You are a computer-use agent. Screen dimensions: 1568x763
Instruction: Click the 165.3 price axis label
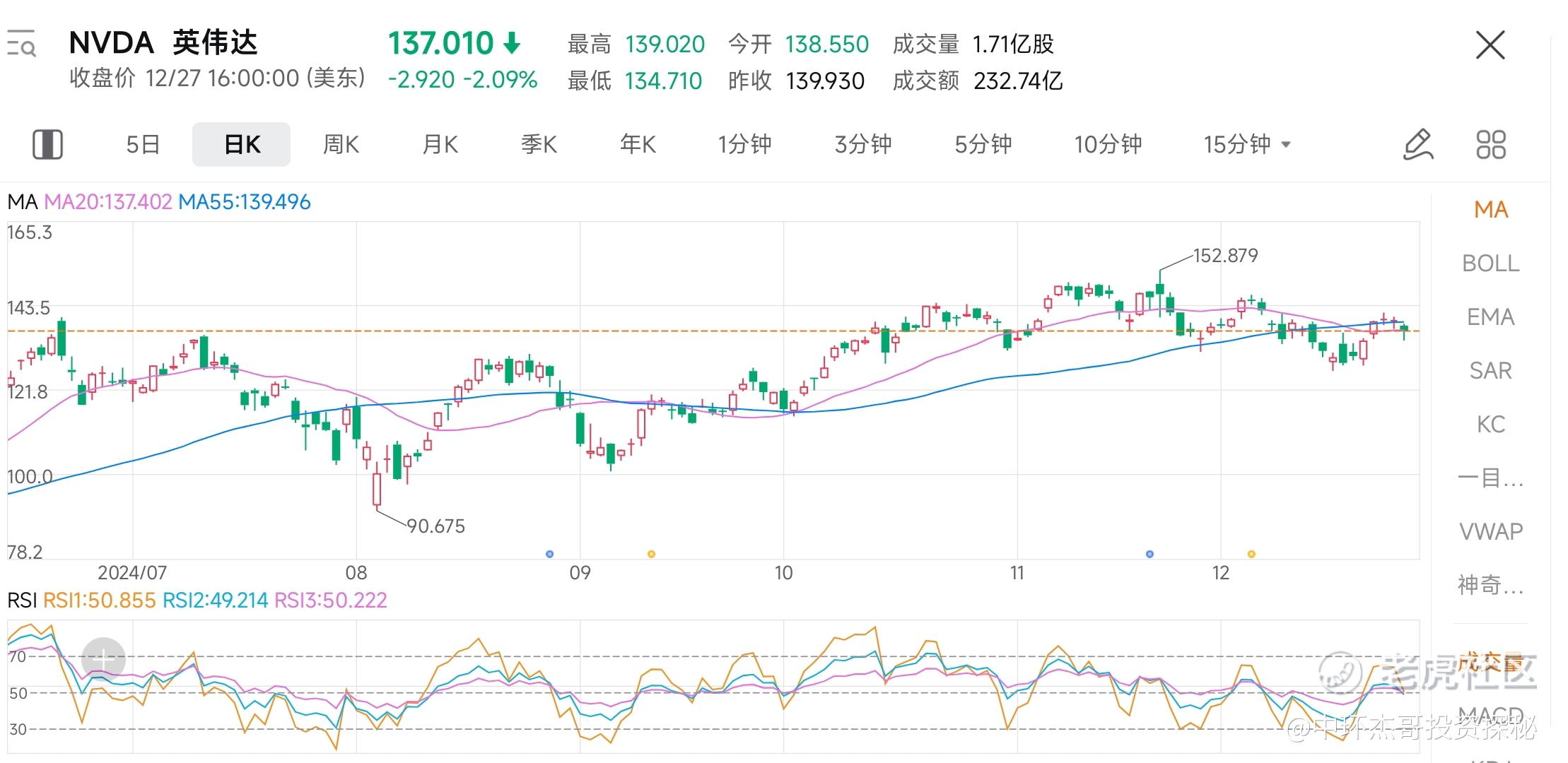(x=30, y=233)
